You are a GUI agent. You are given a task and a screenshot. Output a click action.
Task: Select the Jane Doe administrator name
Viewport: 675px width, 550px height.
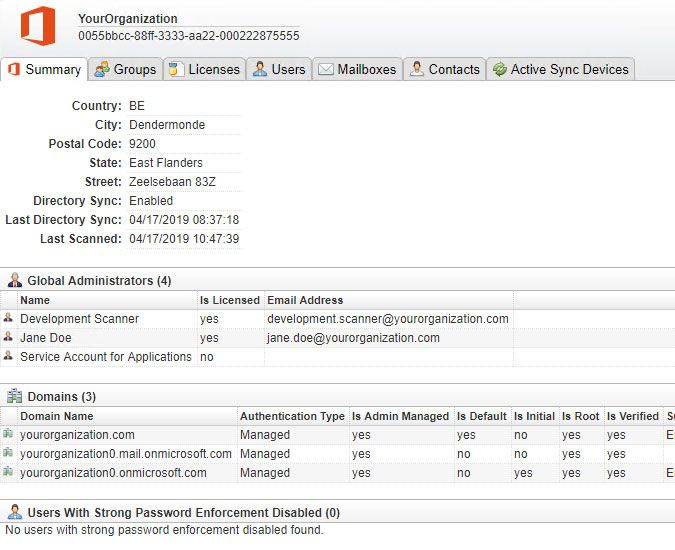point(46,338)
